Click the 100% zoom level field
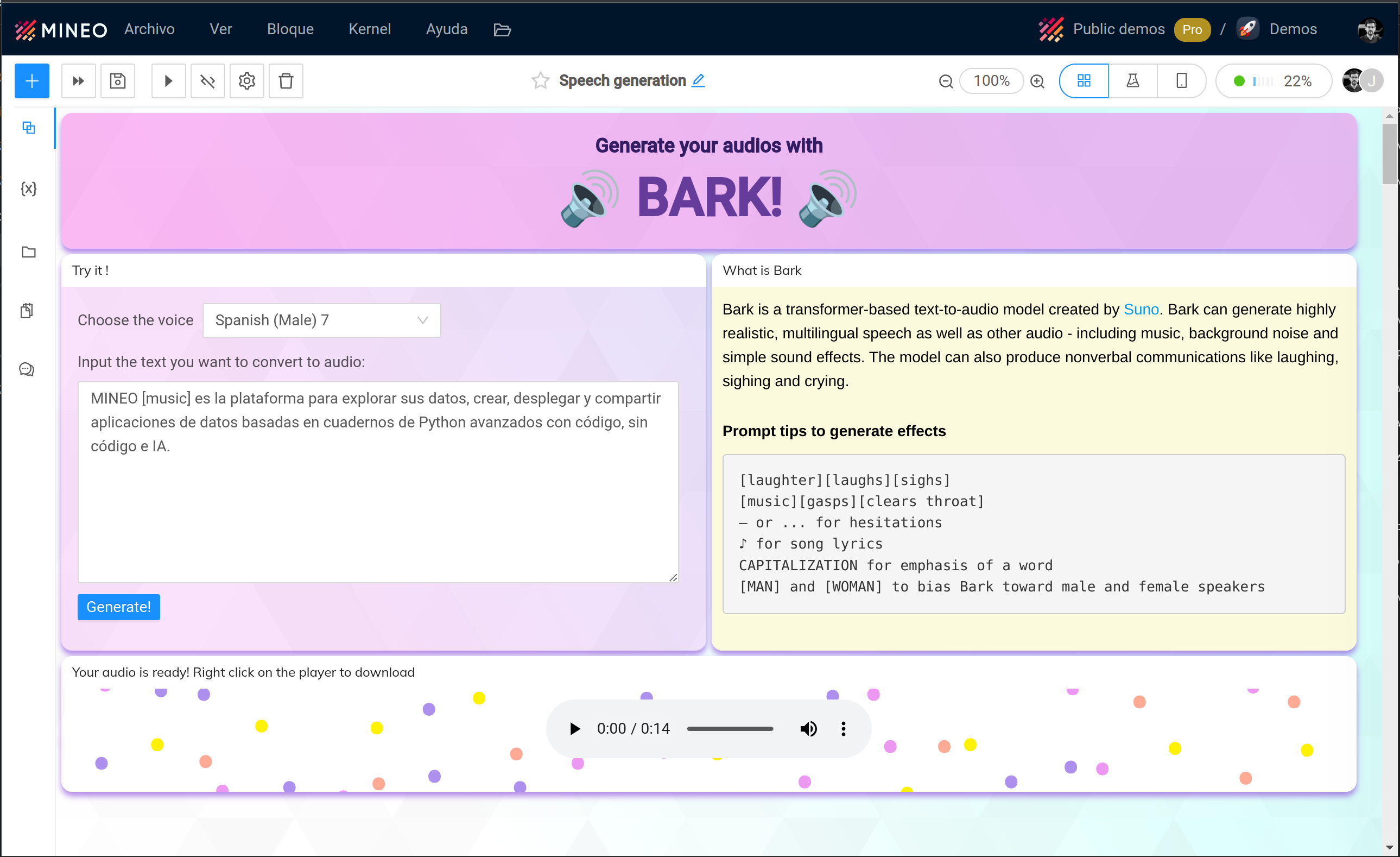Image resolution: width=1400 pixels, height=857 pixels. click(991, 81)
